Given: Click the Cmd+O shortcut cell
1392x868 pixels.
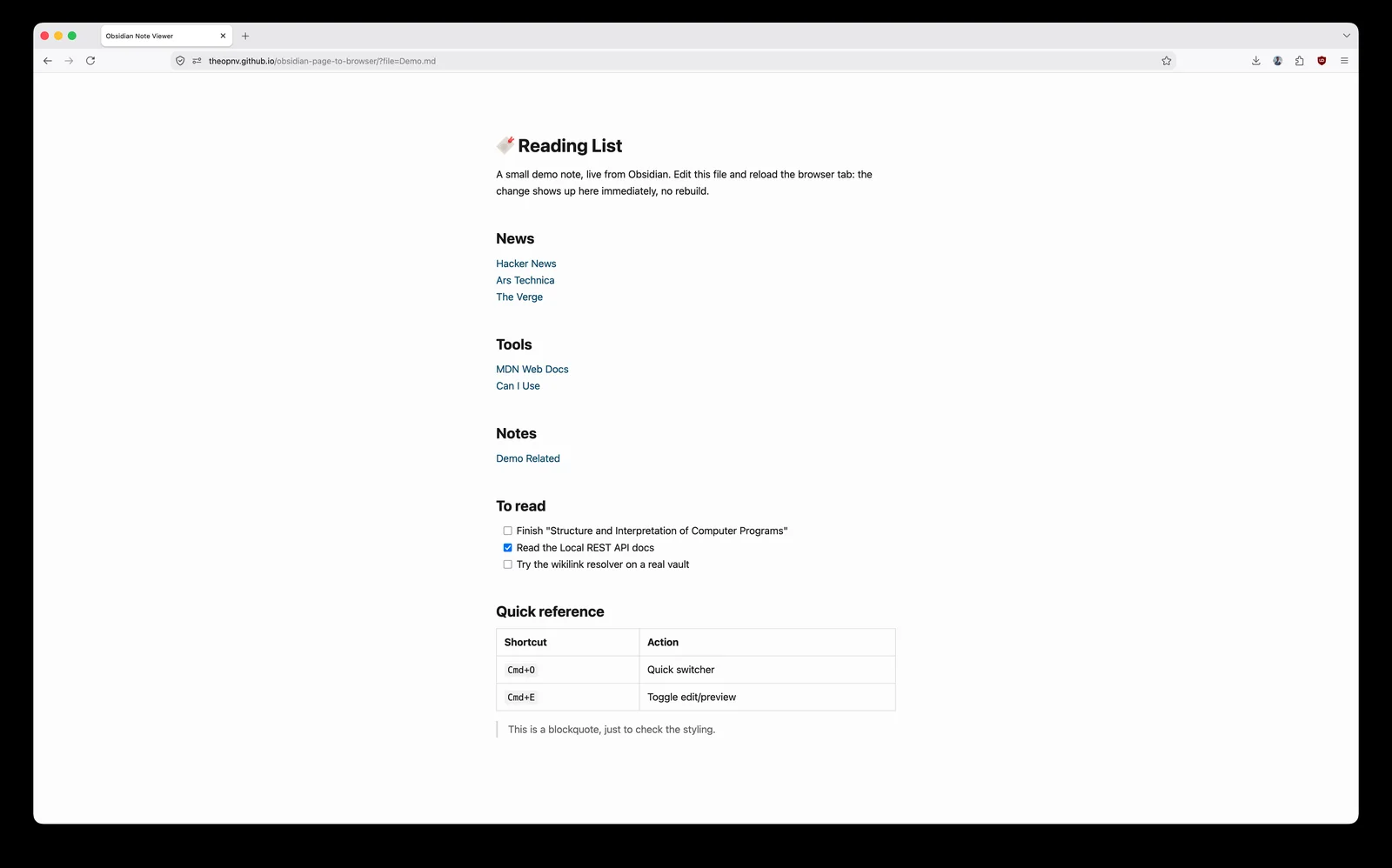Looking at the screenshot, I should [568, 670].
